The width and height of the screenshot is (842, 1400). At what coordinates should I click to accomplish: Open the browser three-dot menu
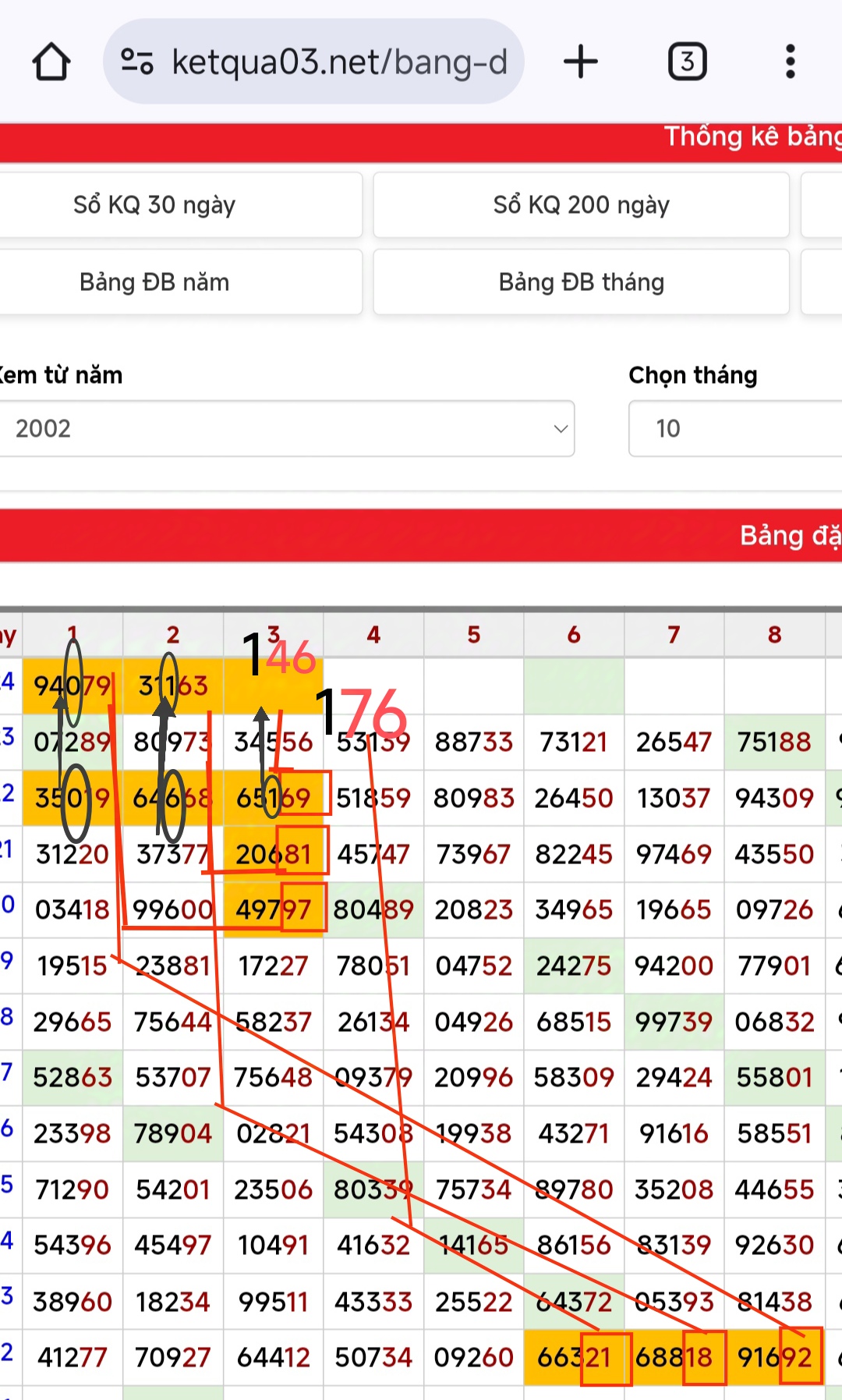[791, 62]
